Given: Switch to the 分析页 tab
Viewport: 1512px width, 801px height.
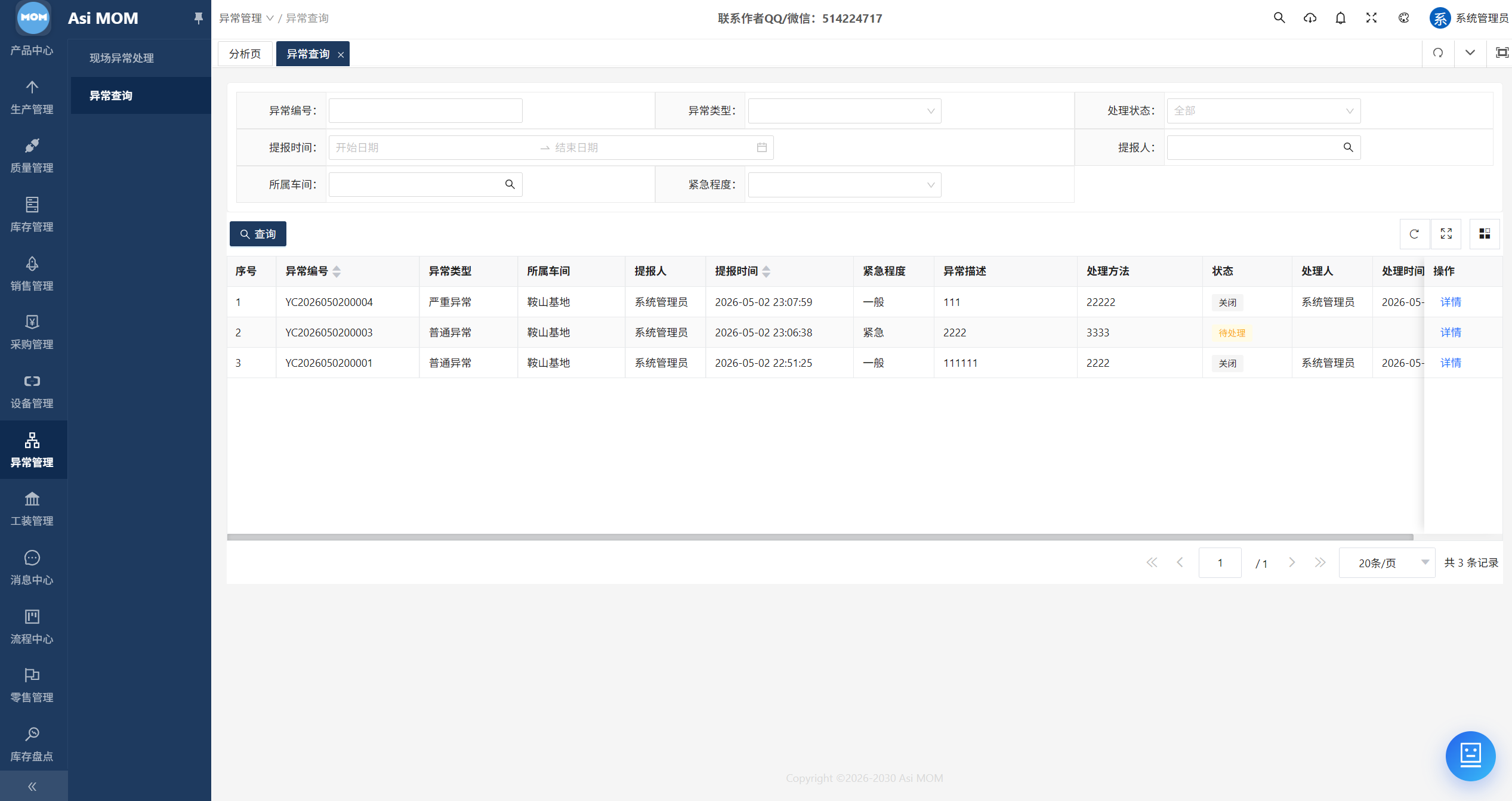Looking at the screenshot, I should pyautogui.click(x=245, y=54).
